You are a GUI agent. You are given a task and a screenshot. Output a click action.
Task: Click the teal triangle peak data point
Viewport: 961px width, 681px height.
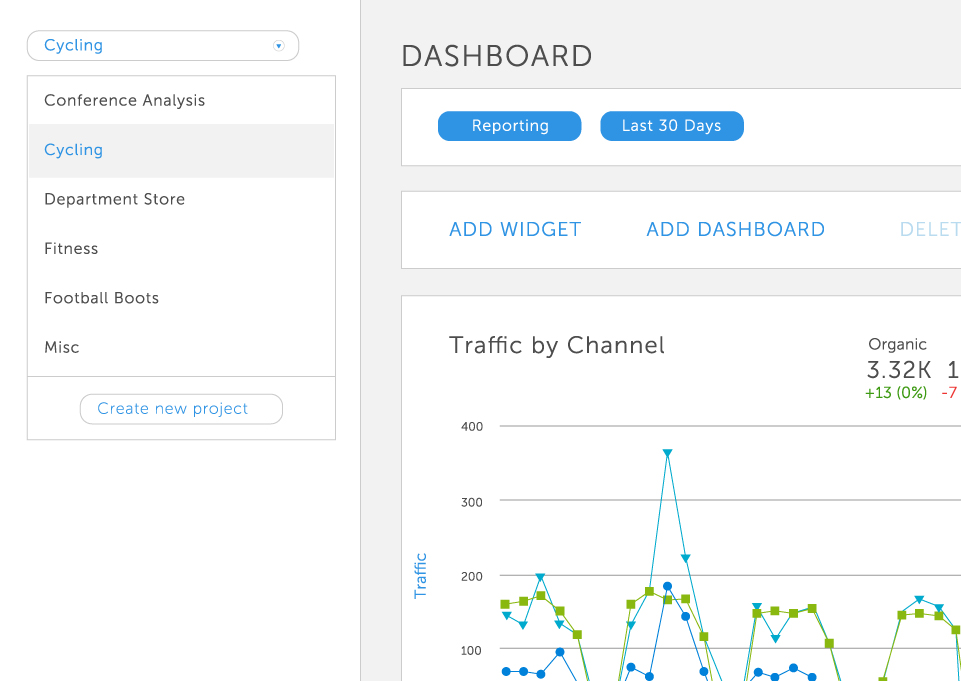667,454
